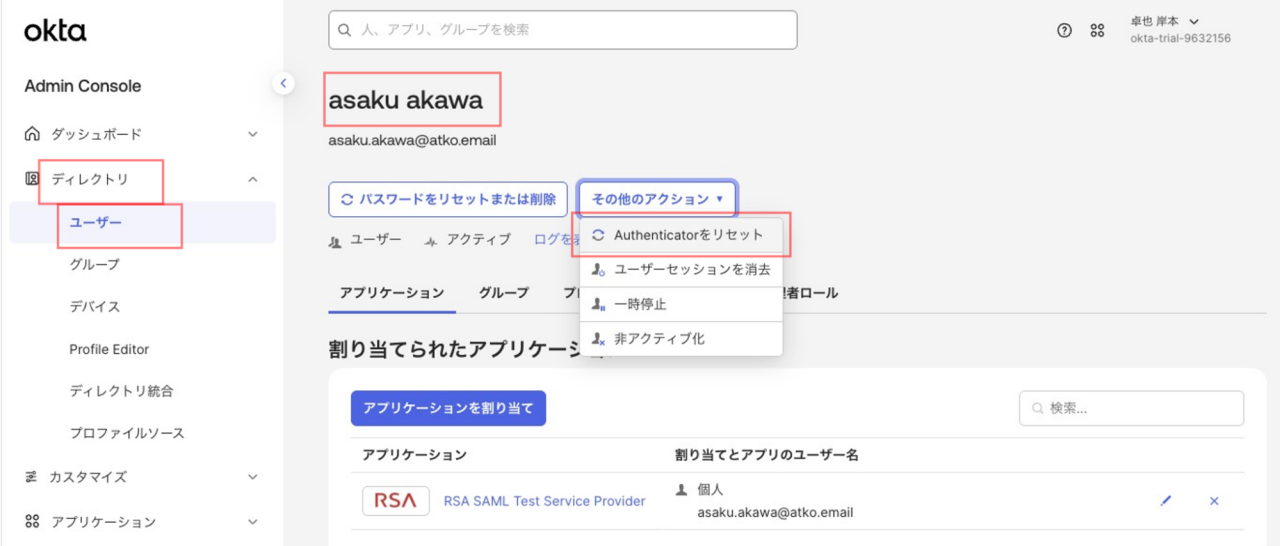Open the apps grid icon in header
Viewport: 1280px width, 546px height.
pyautogui.click(x=1097, y=30)
